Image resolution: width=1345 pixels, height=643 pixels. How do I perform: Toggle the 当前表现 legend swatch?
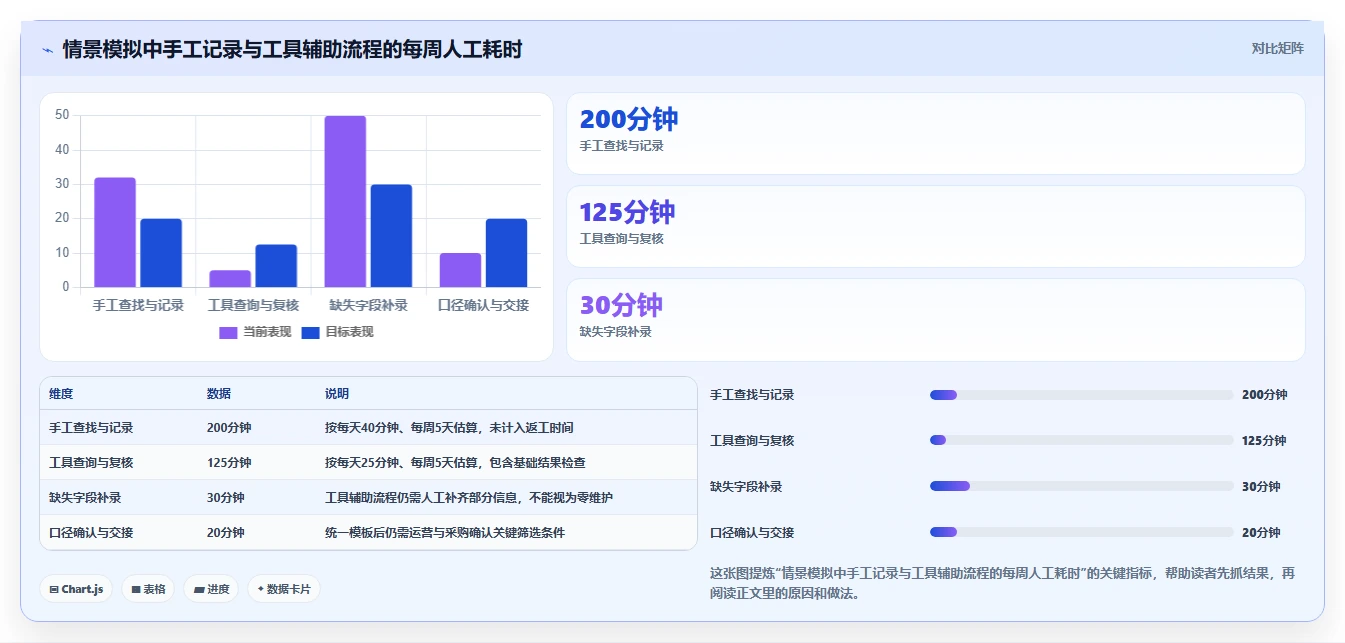[228, 332]
